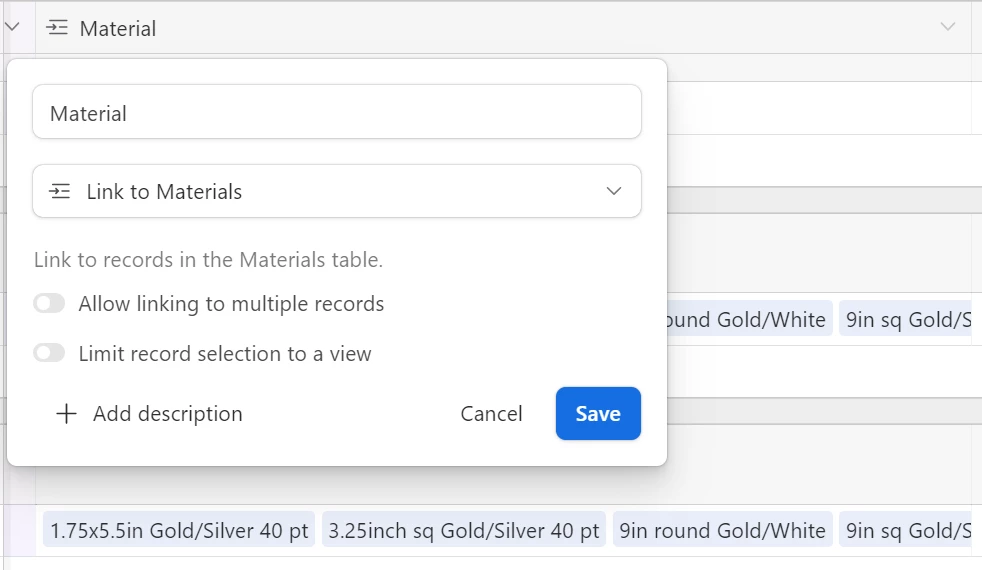Click the chevron arrow in field type selector

click(x=614, y=191)
